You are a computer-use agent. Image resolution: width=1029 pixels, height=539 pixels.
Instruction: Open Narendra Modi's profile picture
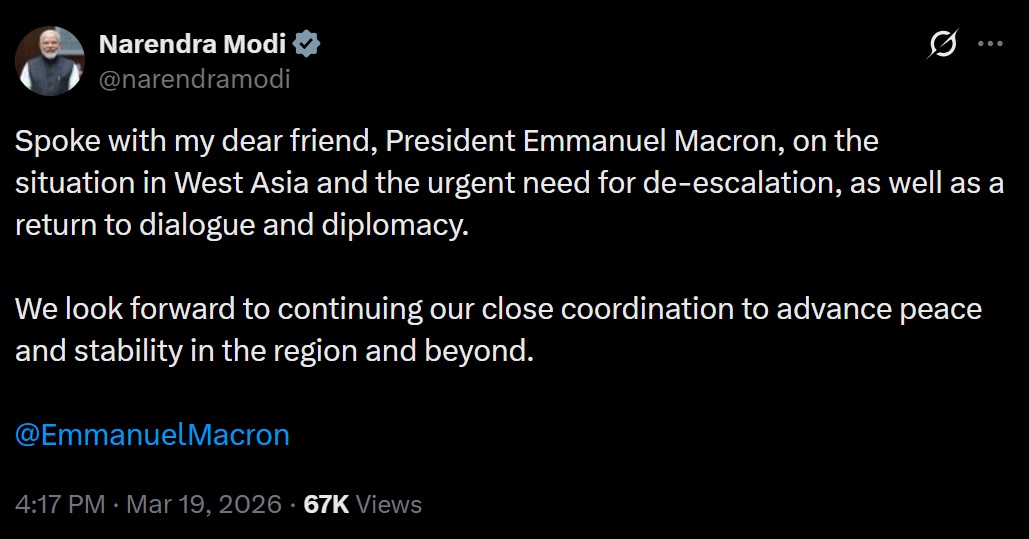click(x=50, y=61)
